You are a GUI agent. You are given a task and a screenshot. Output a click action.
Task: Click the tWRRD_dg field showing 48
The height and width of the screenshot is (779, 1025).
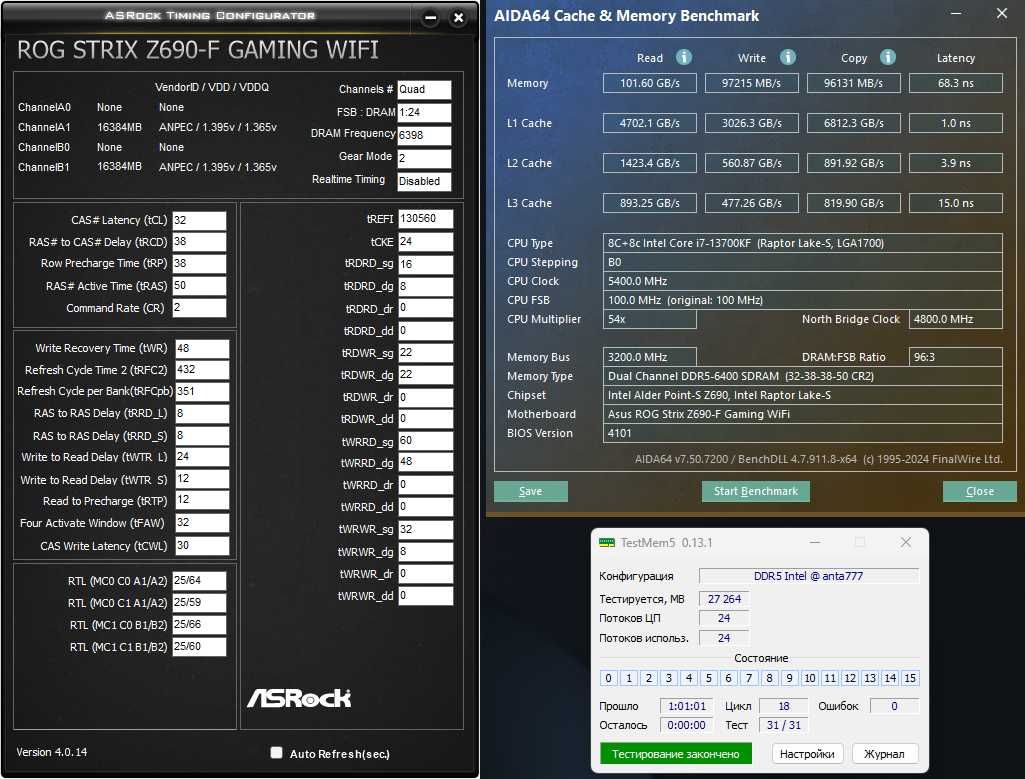click(426, 462)
